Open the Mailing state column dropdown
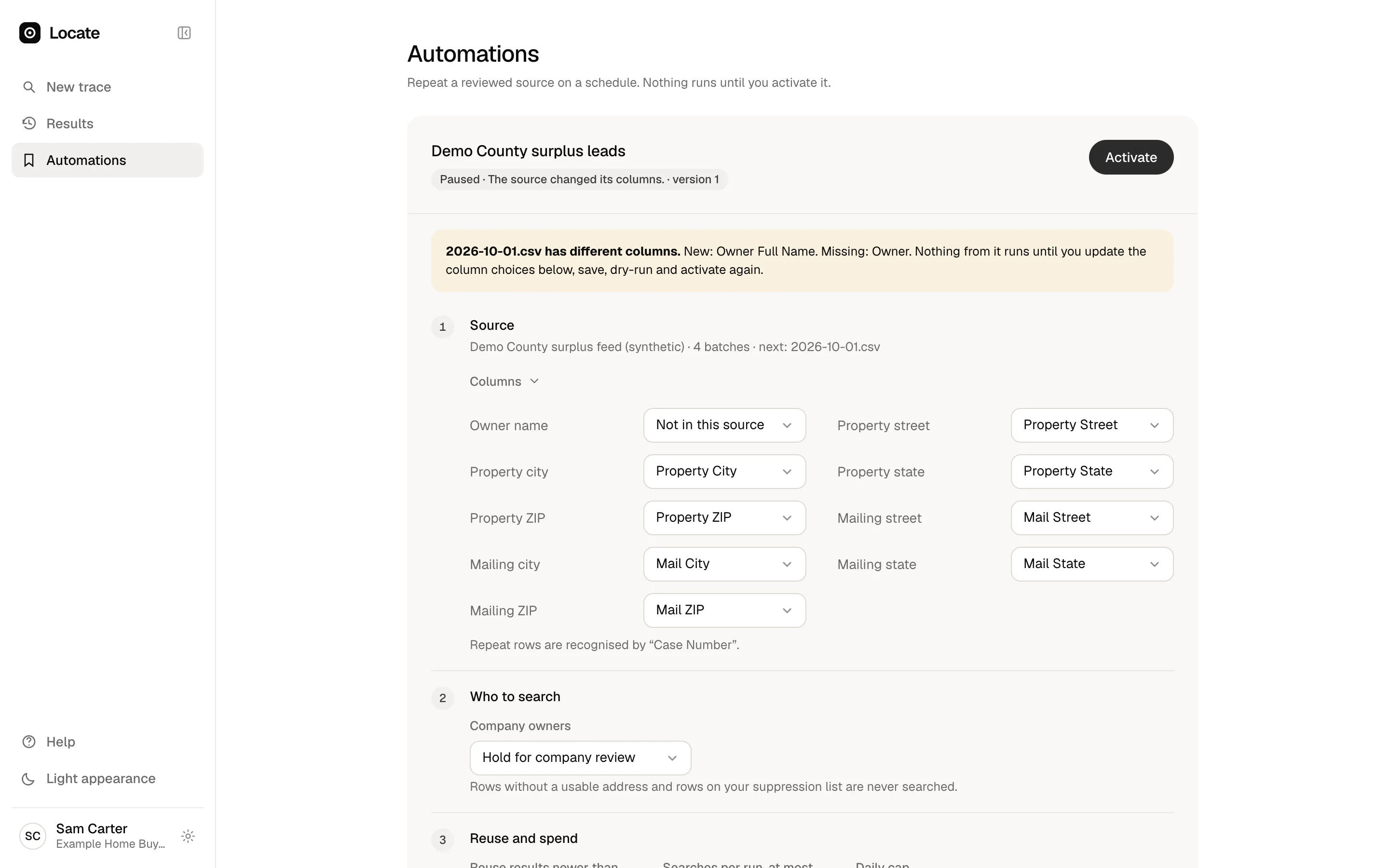This screenshot has width=1389, height=868. click(1092, 564)
